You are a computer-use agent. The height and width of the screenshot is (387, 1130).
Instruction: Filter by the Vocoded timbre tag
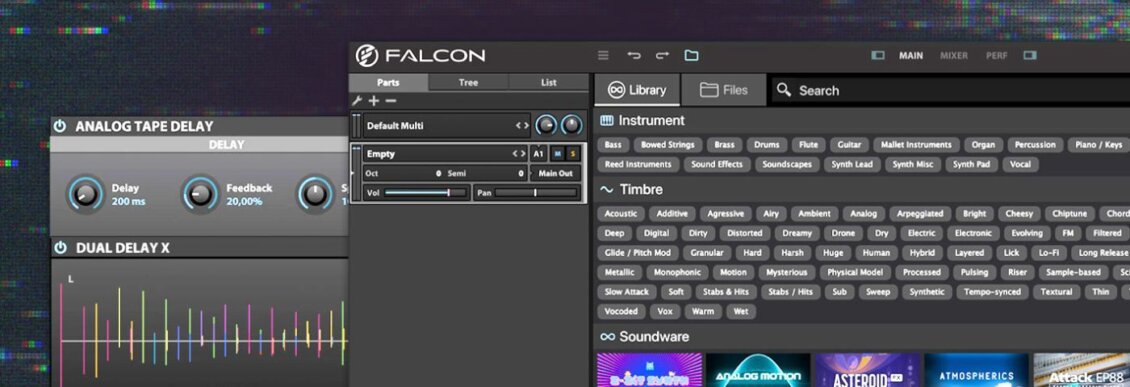(x=621, y=311)
